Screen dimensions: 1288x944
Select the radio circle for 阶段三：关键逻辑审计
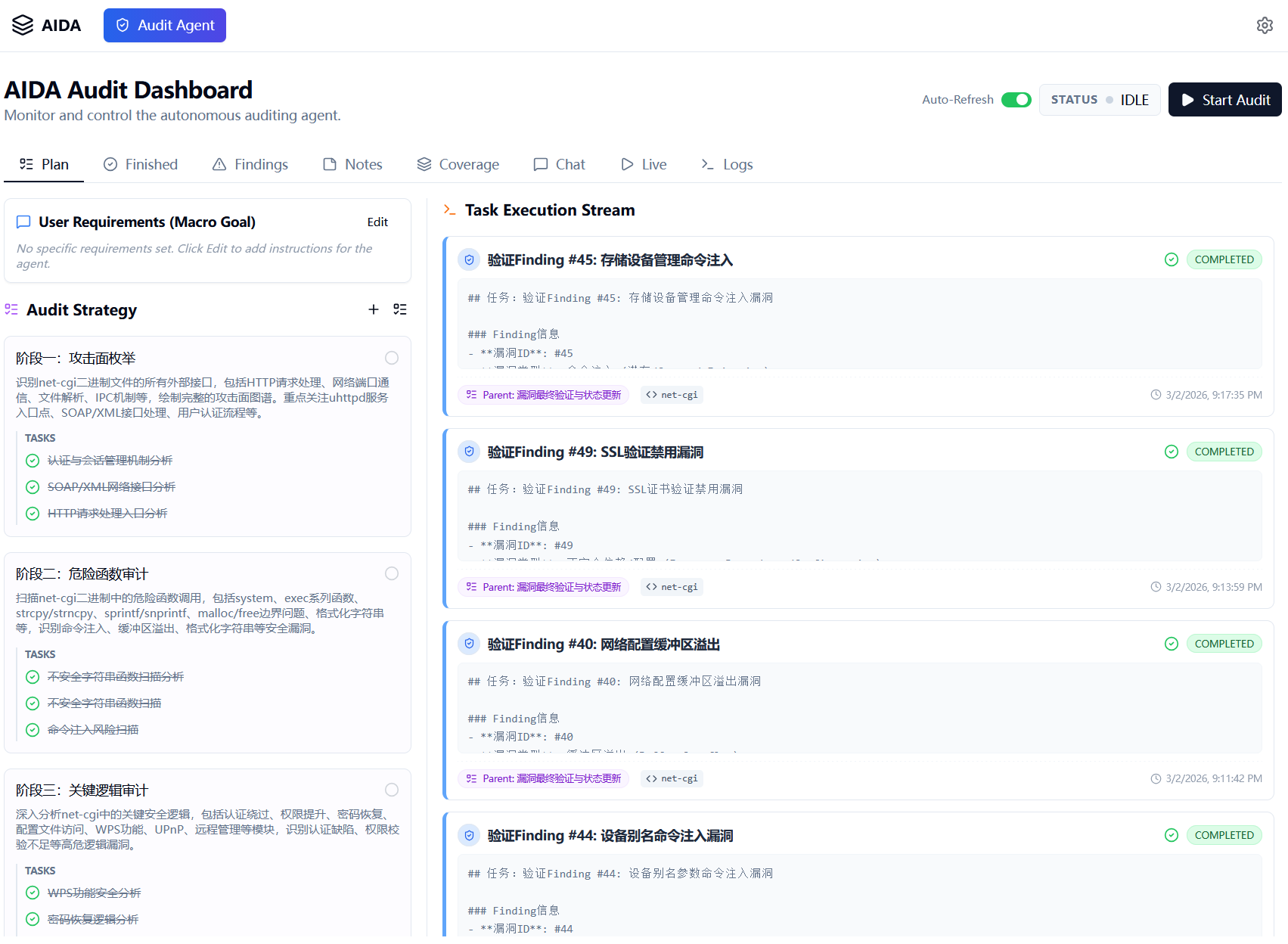pos(392,790)
